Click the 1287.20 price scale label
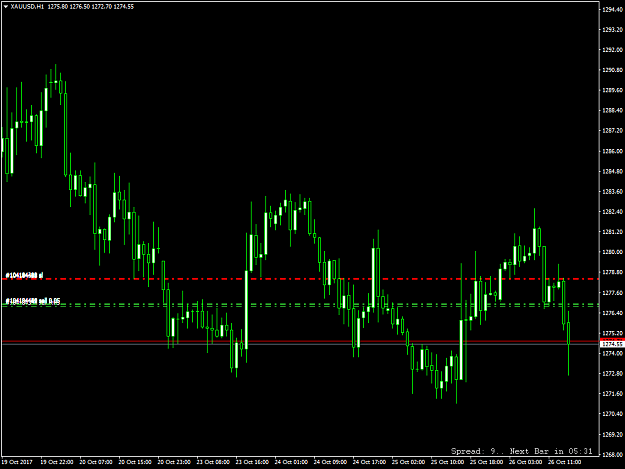Viewport: 625px width, 469px height. pos(613,131)
